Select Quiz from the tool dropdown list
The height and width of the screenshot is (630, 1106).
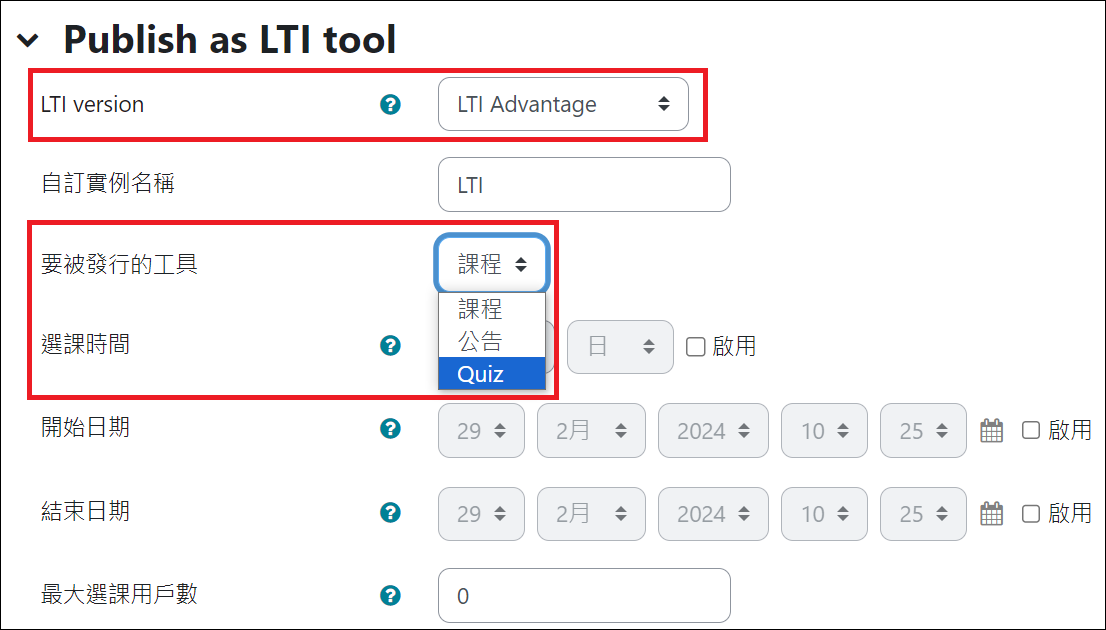(491, 373)
